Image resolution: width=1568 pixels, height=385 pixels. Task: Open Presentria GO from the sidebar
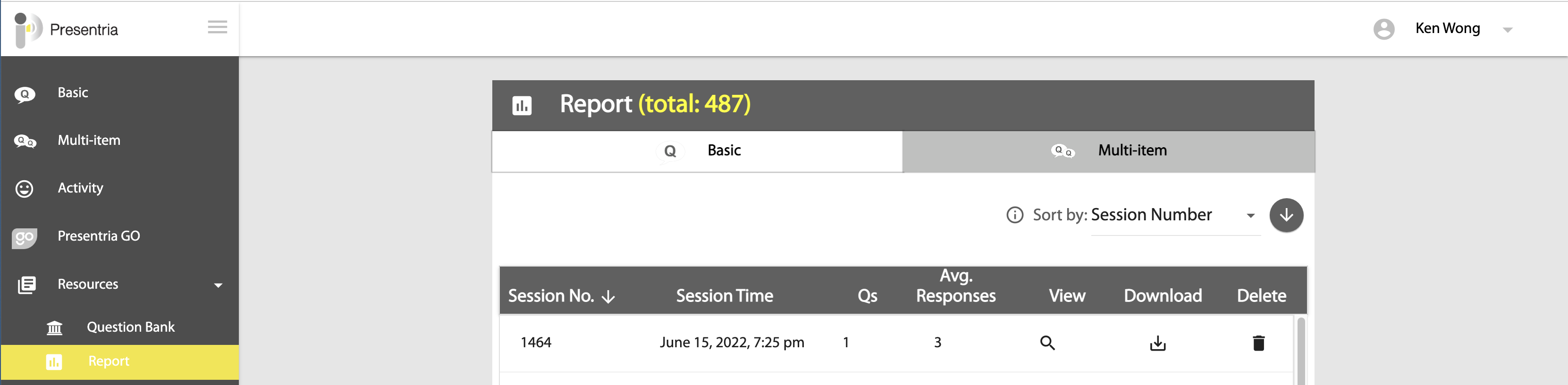(119, 236)
